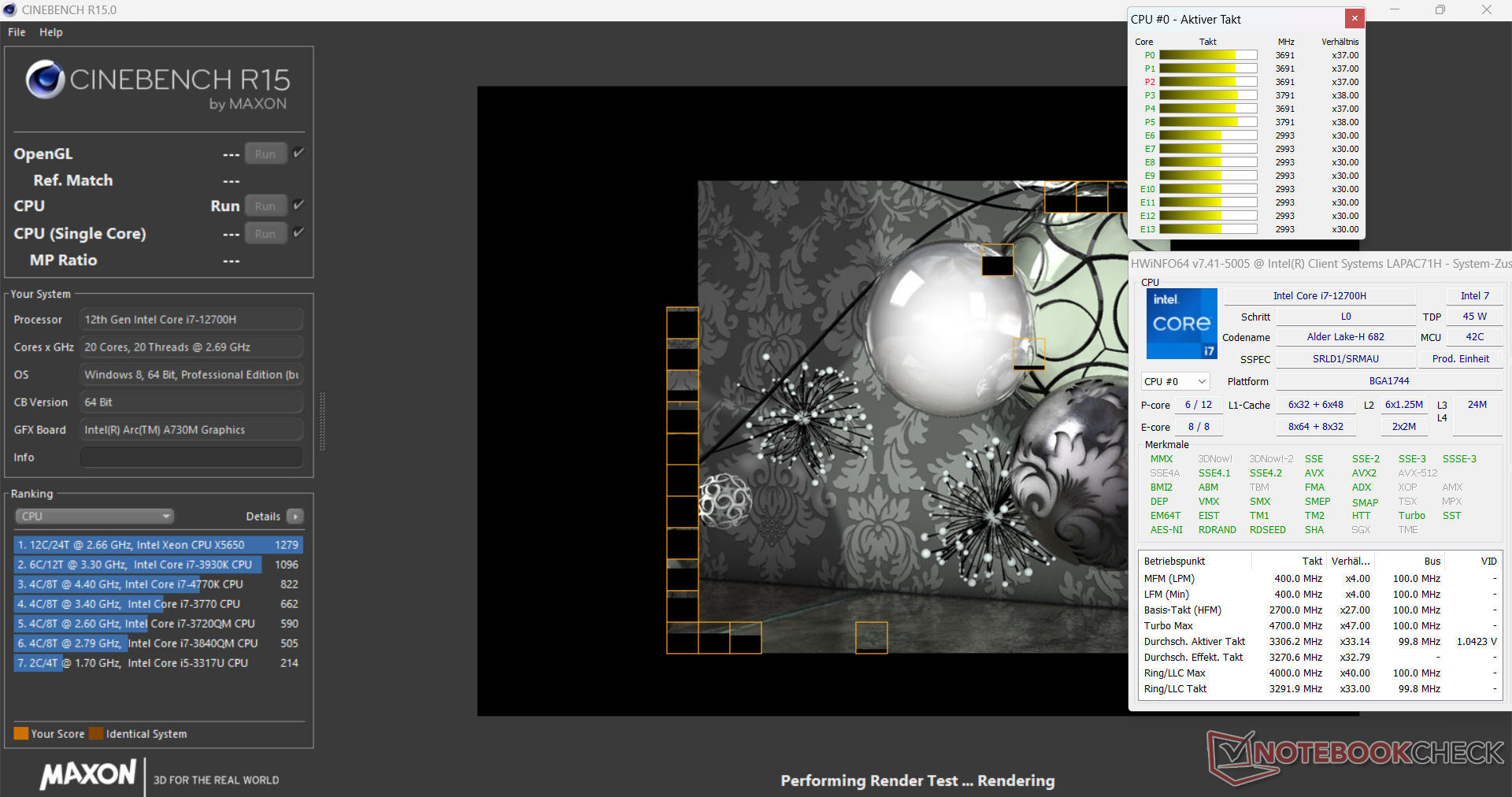Click the 'VID' column header in HWiNFO table

tap(1488, 562)
